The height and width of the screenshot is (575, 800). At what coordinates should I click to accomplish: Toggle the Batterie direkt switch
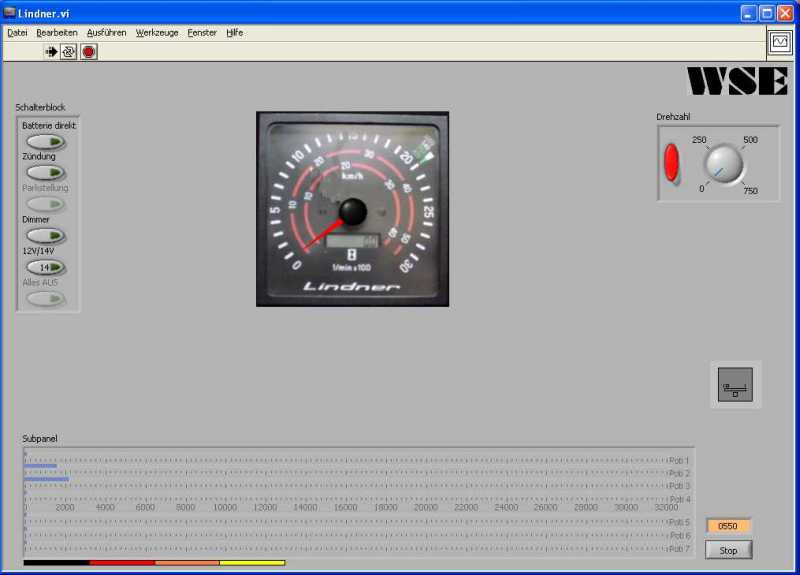coord(46,141)
